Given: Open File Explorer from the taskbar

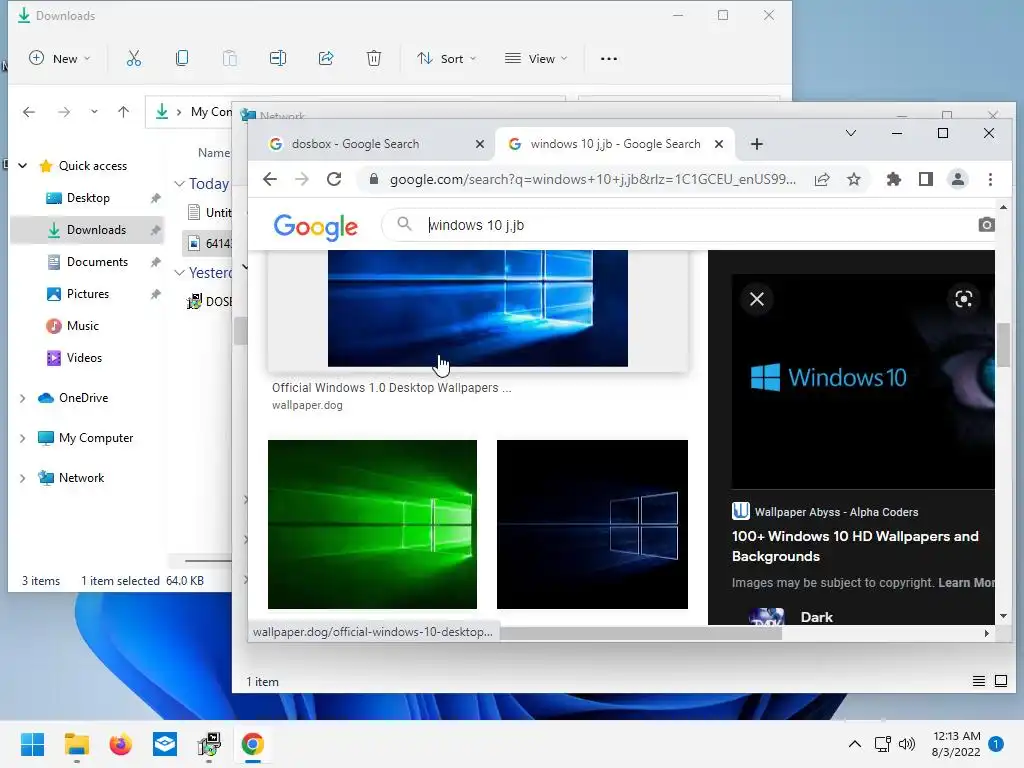Looking at the screenshot, I should (76, 744).
